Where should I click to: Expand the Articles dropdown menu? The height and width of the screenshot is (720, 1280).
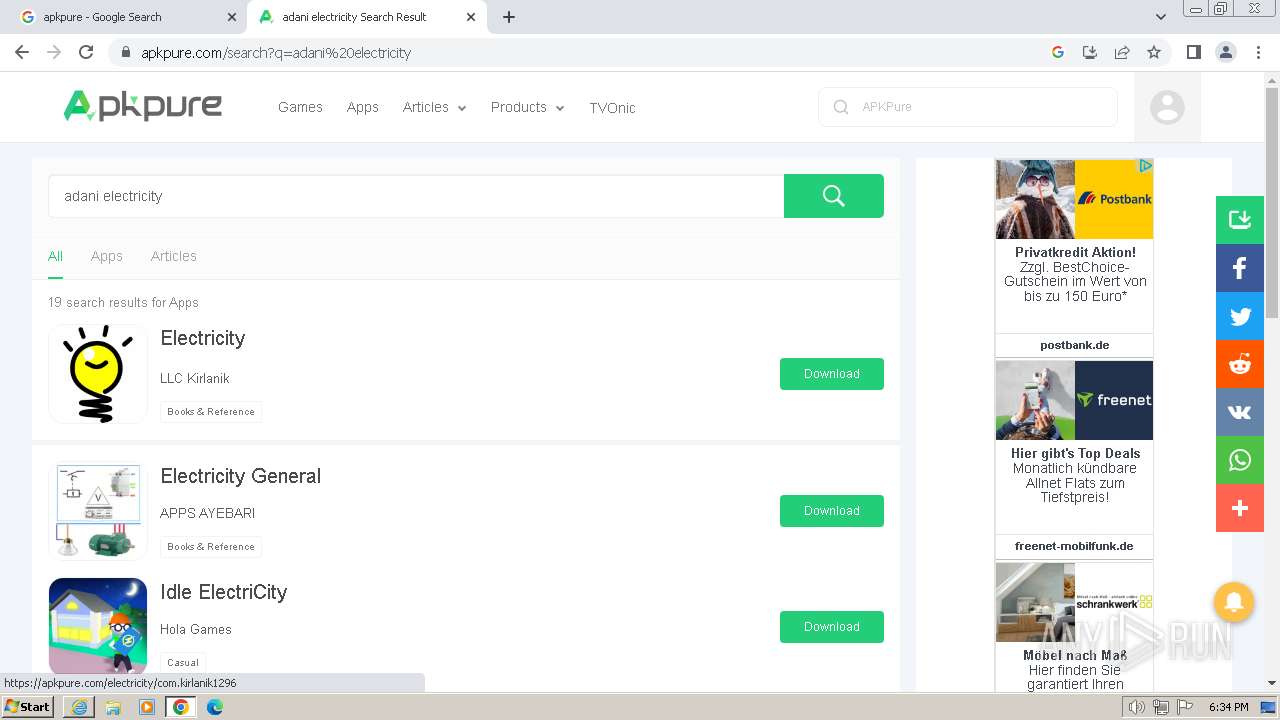click(434, 107)
